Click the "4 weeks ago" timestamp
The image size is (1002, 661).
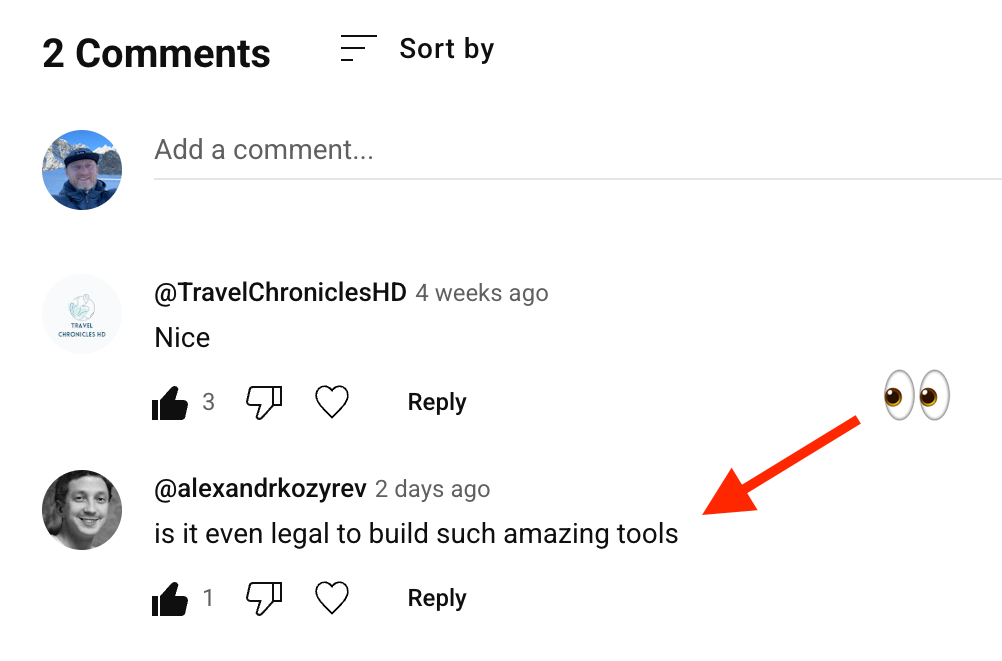click(482, 294)
